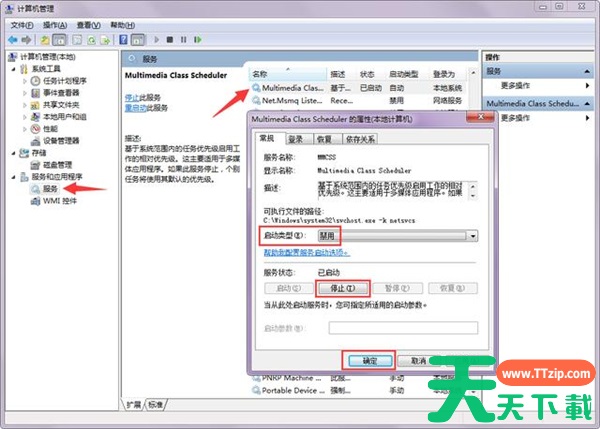
Task: Click the Local Users and Groups icon
Action: click(x=35, y=117)
